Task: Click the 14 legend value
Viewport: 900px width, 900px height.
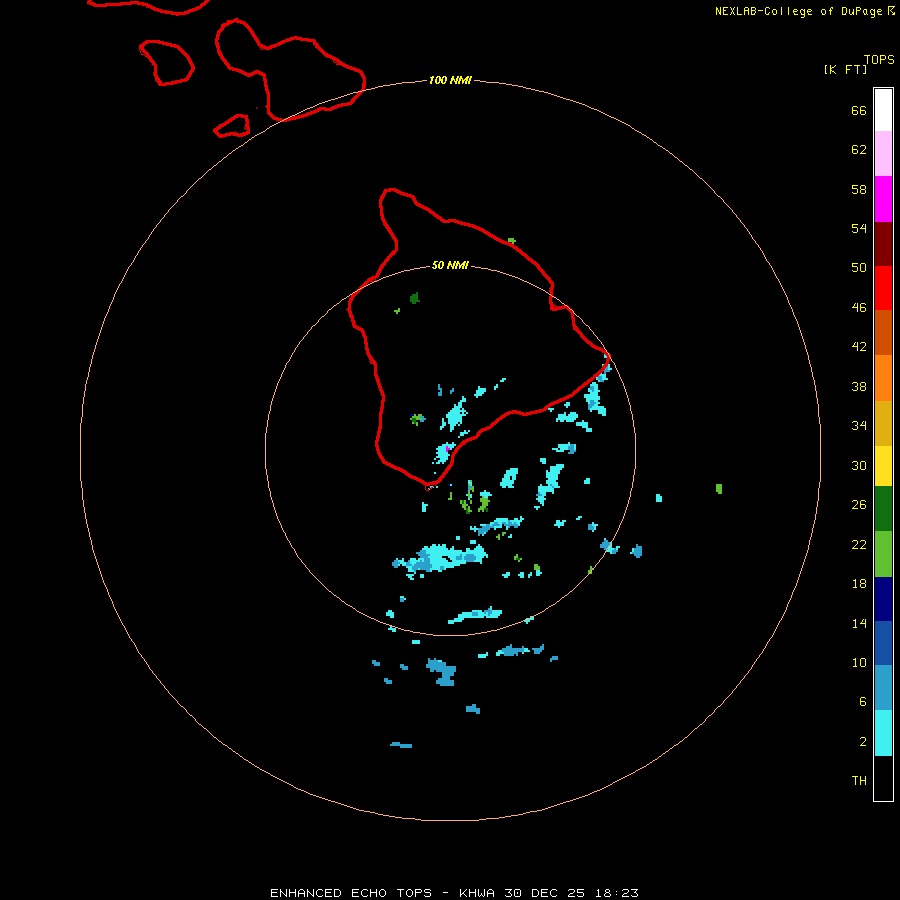Action: pyautogui.click(x=859, y=623)
